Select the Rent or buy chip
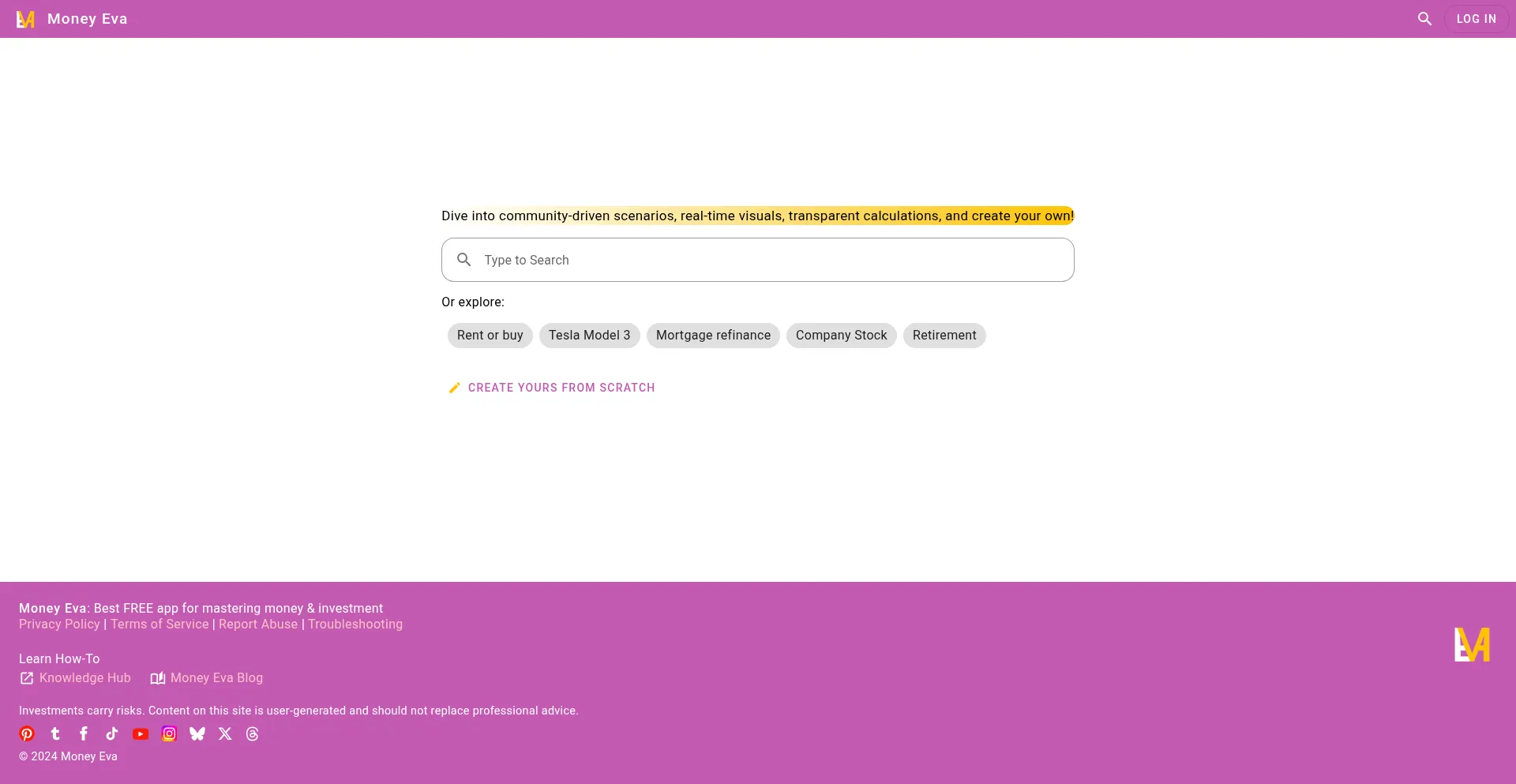Viewport: 1516px width, 784px height. tap(490, 336)
